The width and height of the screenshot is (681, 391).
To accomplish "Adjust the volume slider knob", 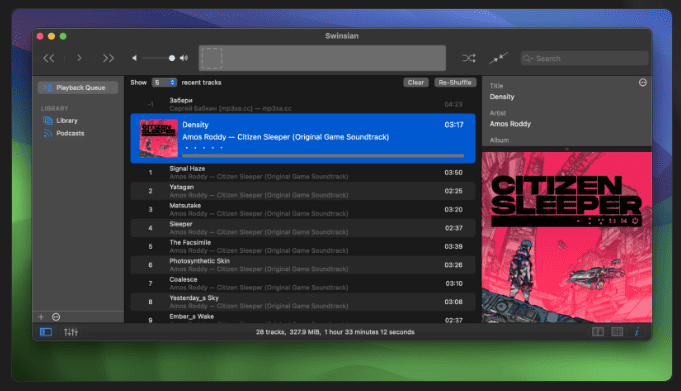I will 172,58.
